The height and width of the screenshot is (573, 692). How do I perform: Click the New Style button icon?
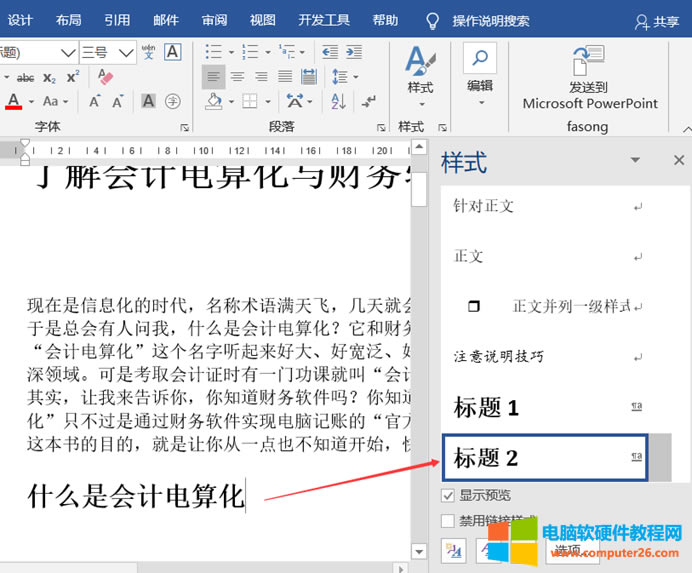453,548
